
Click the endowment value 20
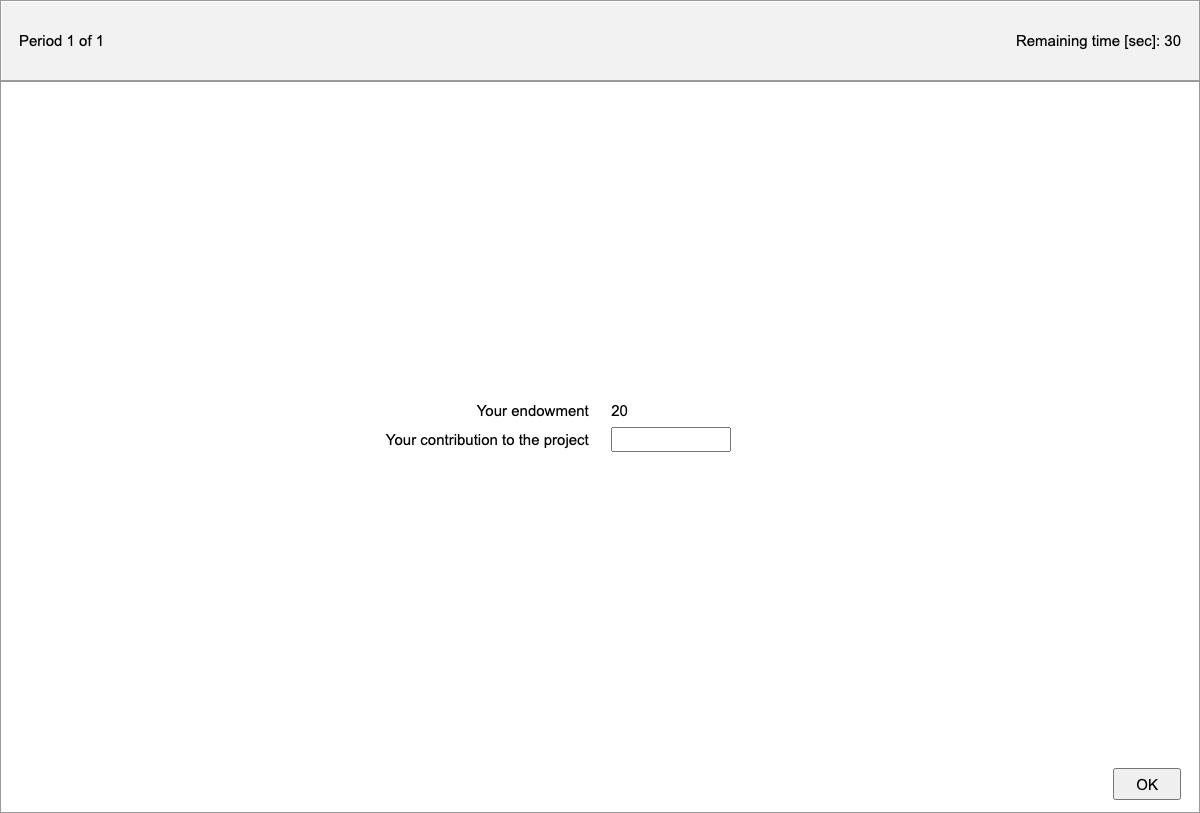pos(620,411)
